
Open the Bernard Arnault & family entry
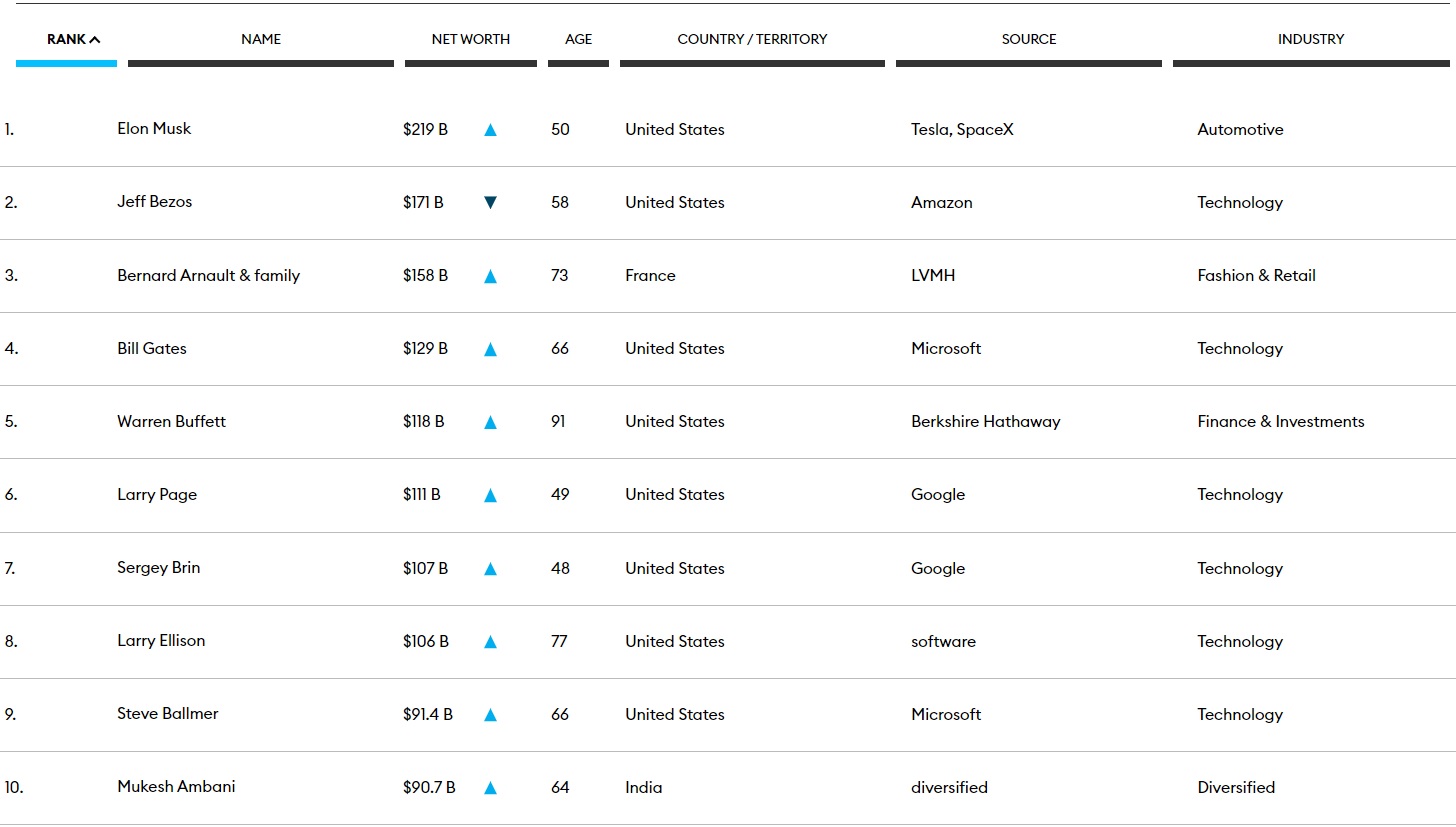(208, 276)
